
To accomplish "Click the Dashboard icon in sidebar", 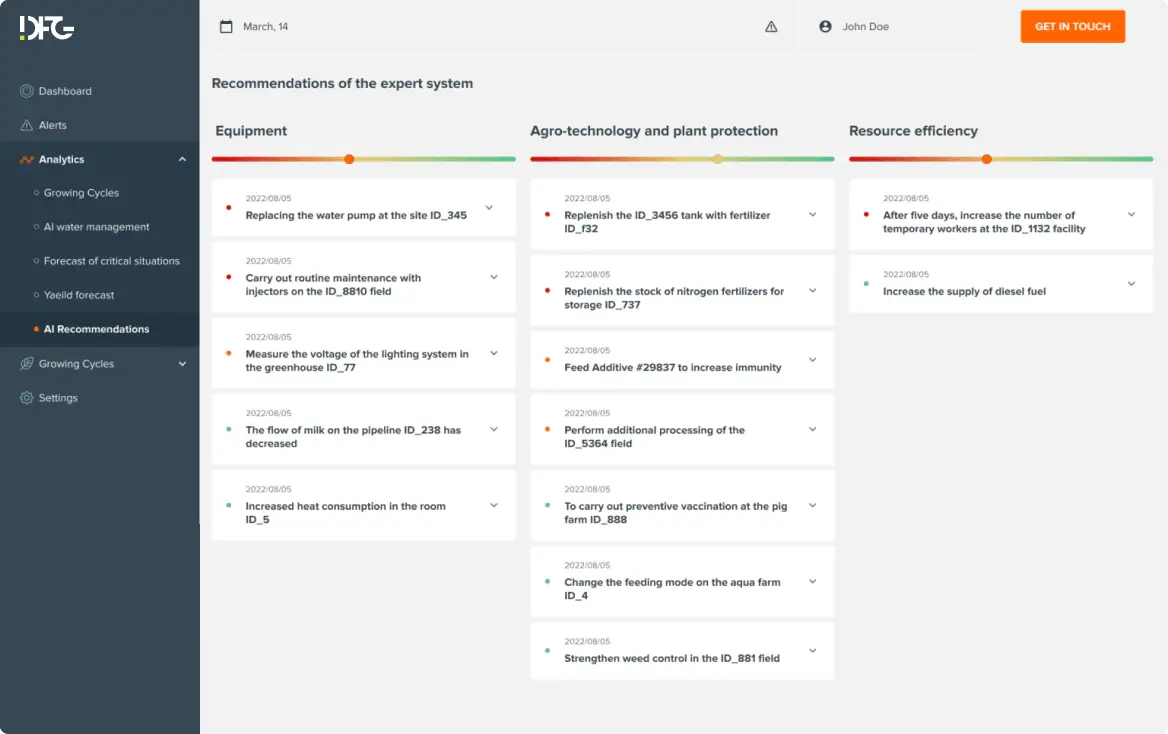I will pyautogui.click(x=26, y=91).
